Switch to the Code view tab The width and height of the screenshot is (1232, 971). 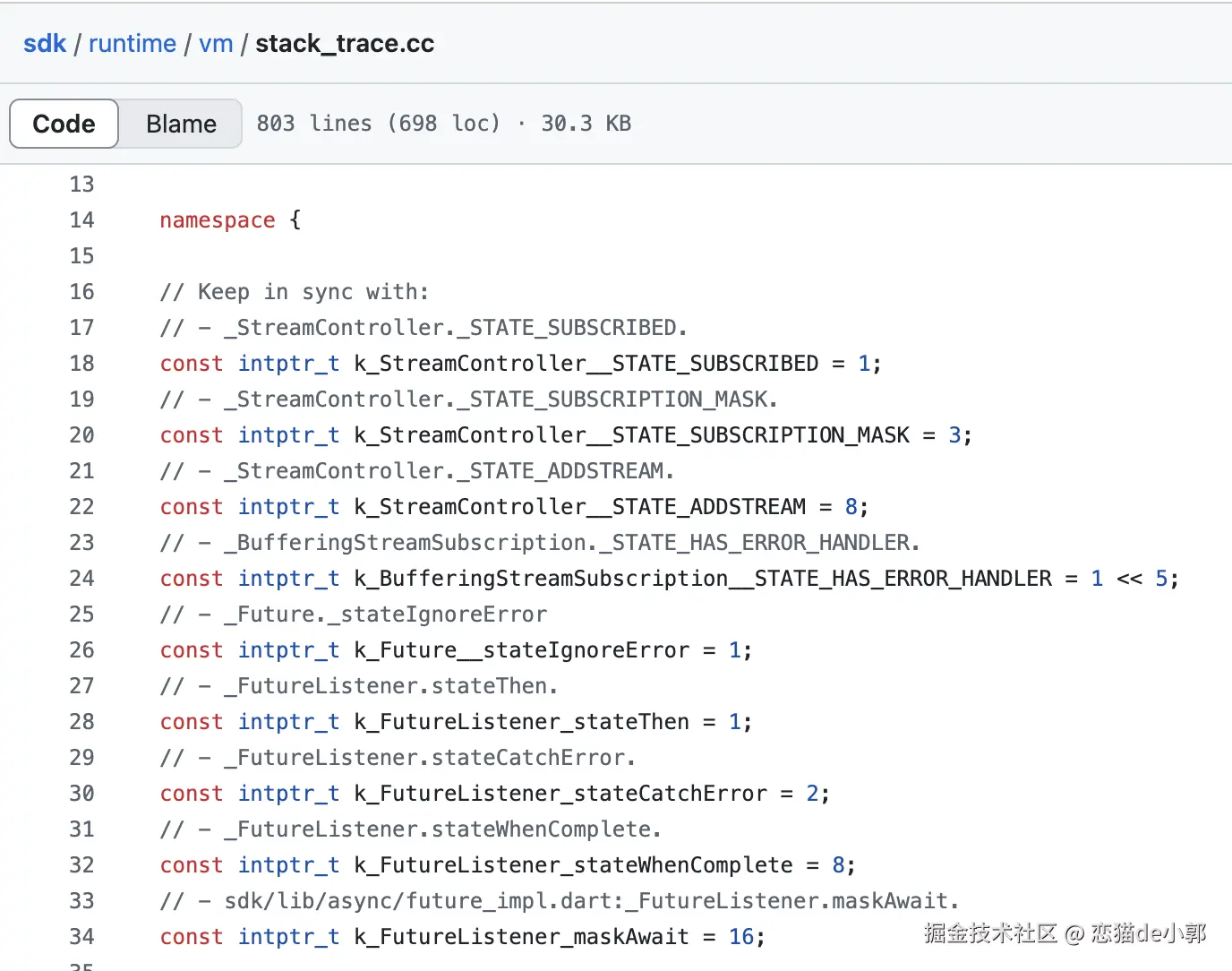[x=64, y=124]
